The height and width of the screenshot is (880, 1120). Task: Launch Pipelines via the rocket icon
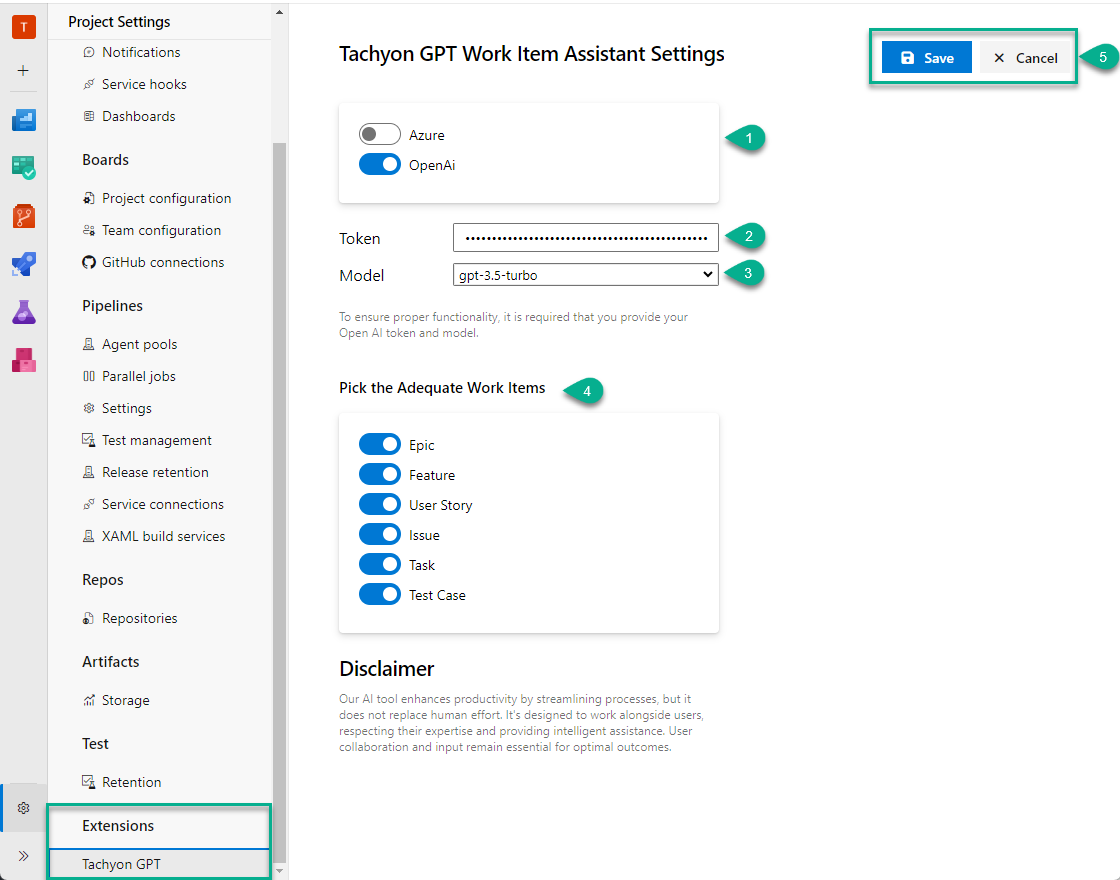pos(24,264)
